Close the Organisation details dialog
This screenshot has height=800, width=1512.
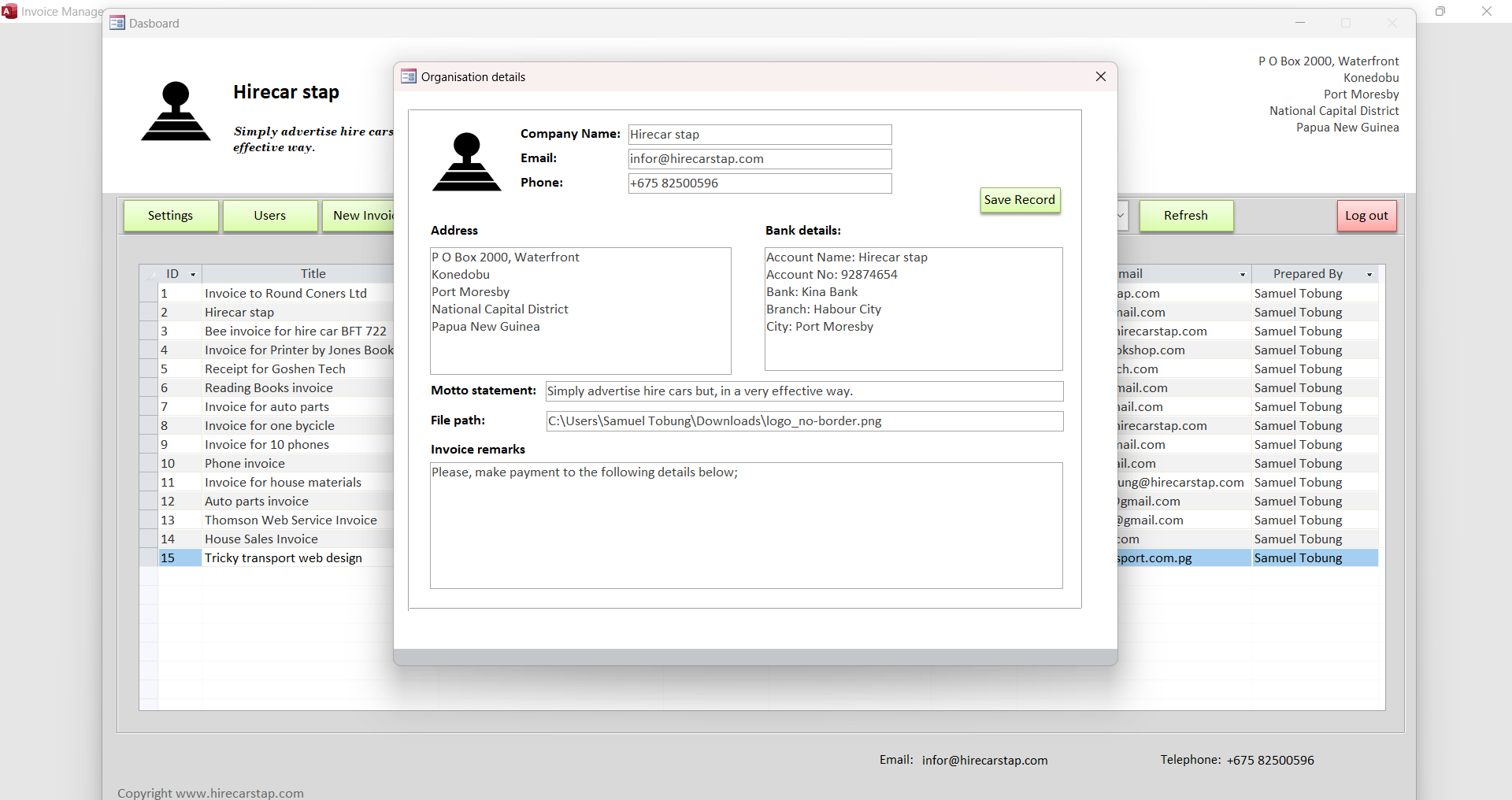pos(1101,76)
